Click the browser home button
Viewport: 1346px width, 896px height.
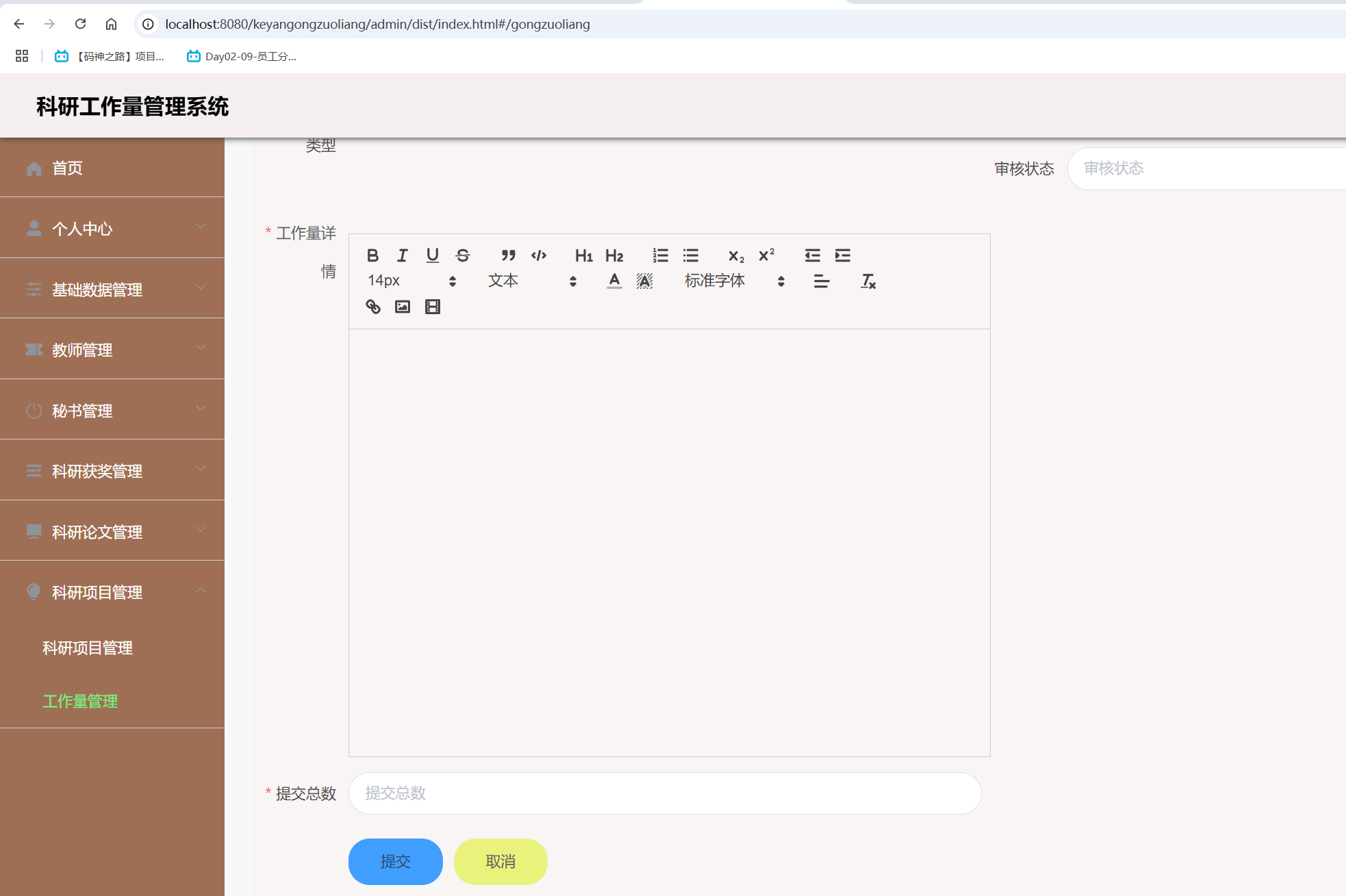point(111,24)
